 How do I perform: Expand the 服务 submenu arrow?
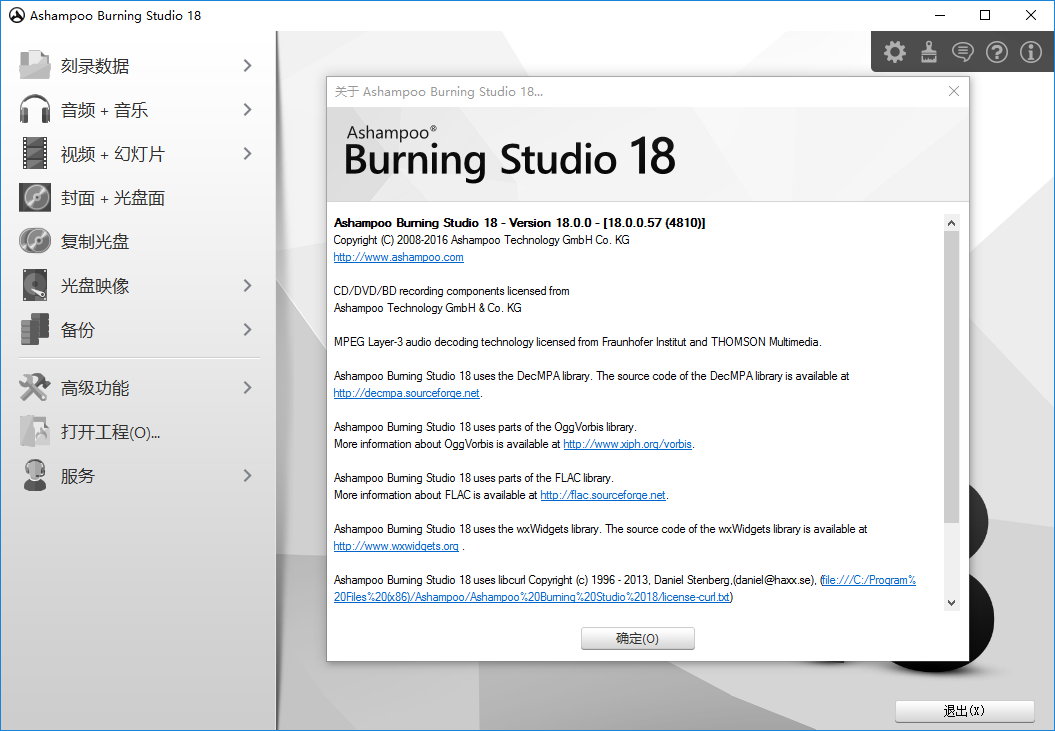[248, 475]
